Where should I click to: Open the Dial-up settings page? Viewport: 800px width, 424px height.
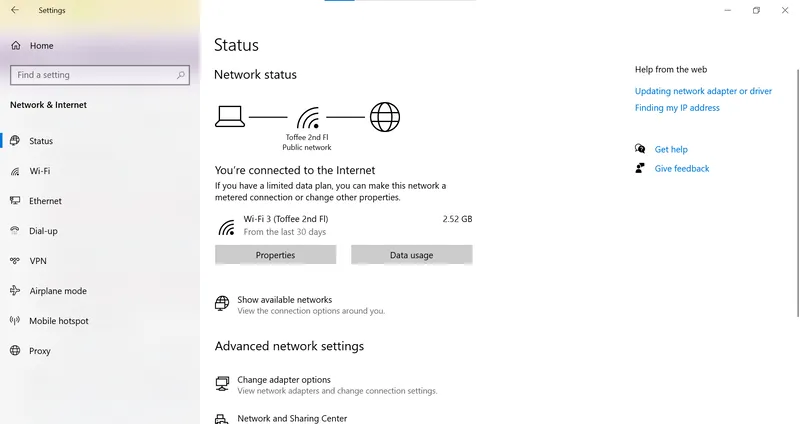(x=43, y=231)
